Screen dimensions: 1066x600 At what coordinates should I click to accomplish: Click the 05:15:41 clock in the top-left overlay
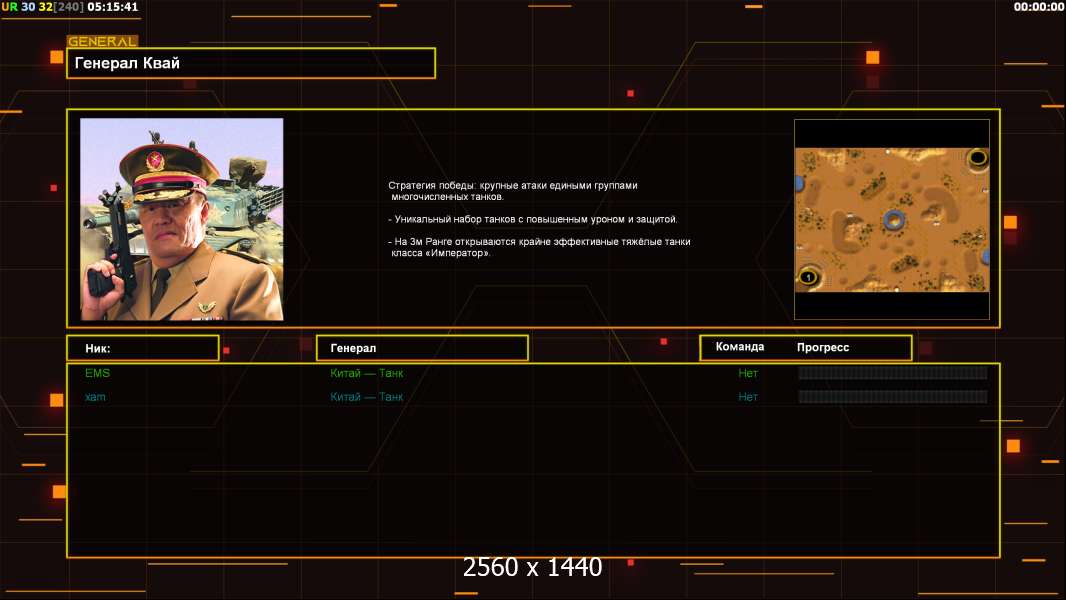113,7
